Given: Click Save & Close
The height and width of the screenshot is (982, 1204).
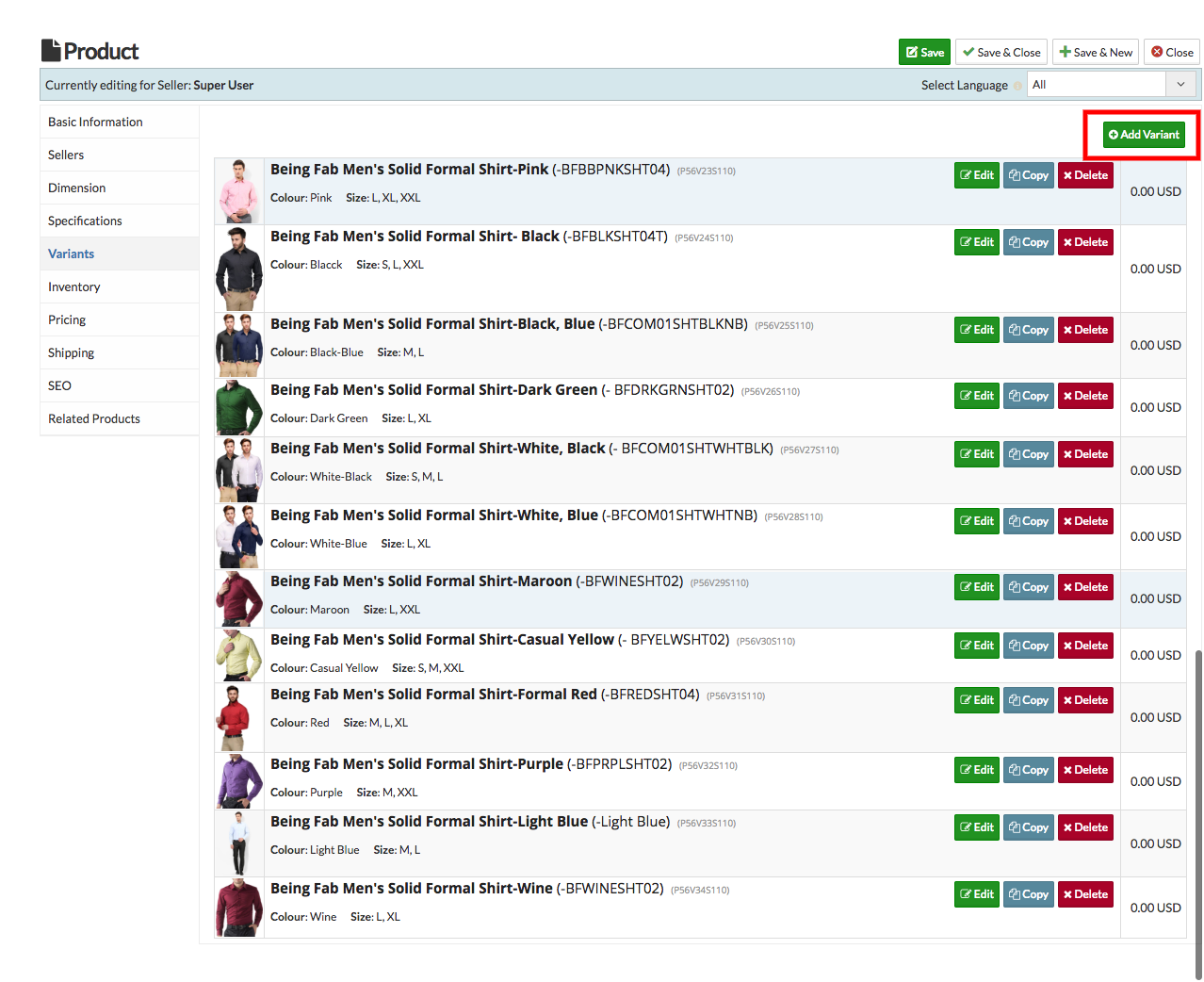Looking at the screenshot, I should [1001, 53].
